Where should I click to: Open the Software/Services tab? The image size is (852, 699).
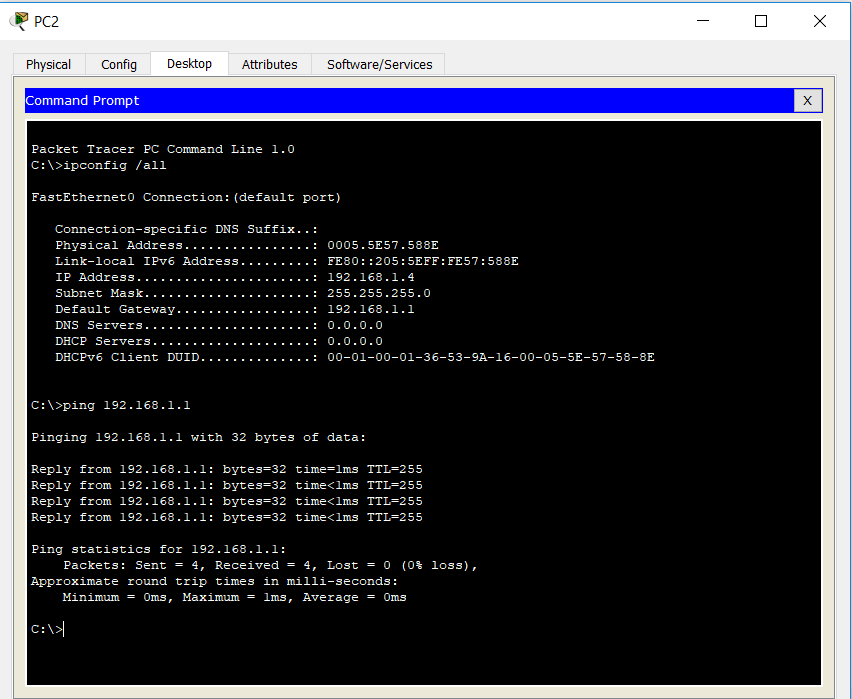coord(378,64)
